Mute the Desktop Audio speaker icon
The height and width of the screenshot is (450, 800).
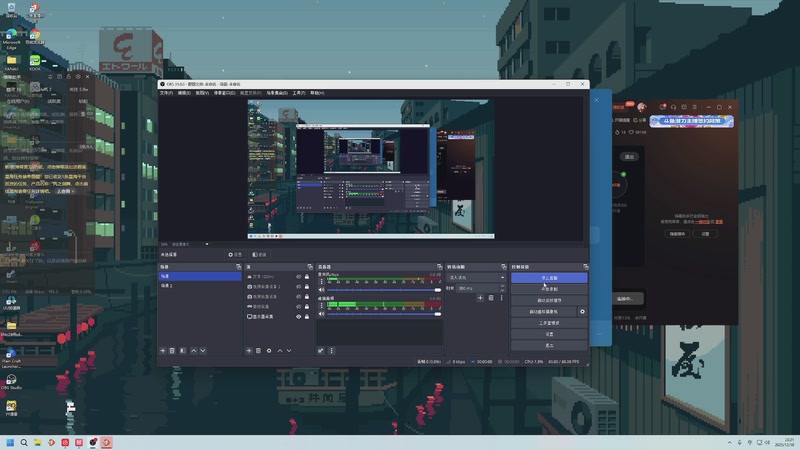(321, 314)
